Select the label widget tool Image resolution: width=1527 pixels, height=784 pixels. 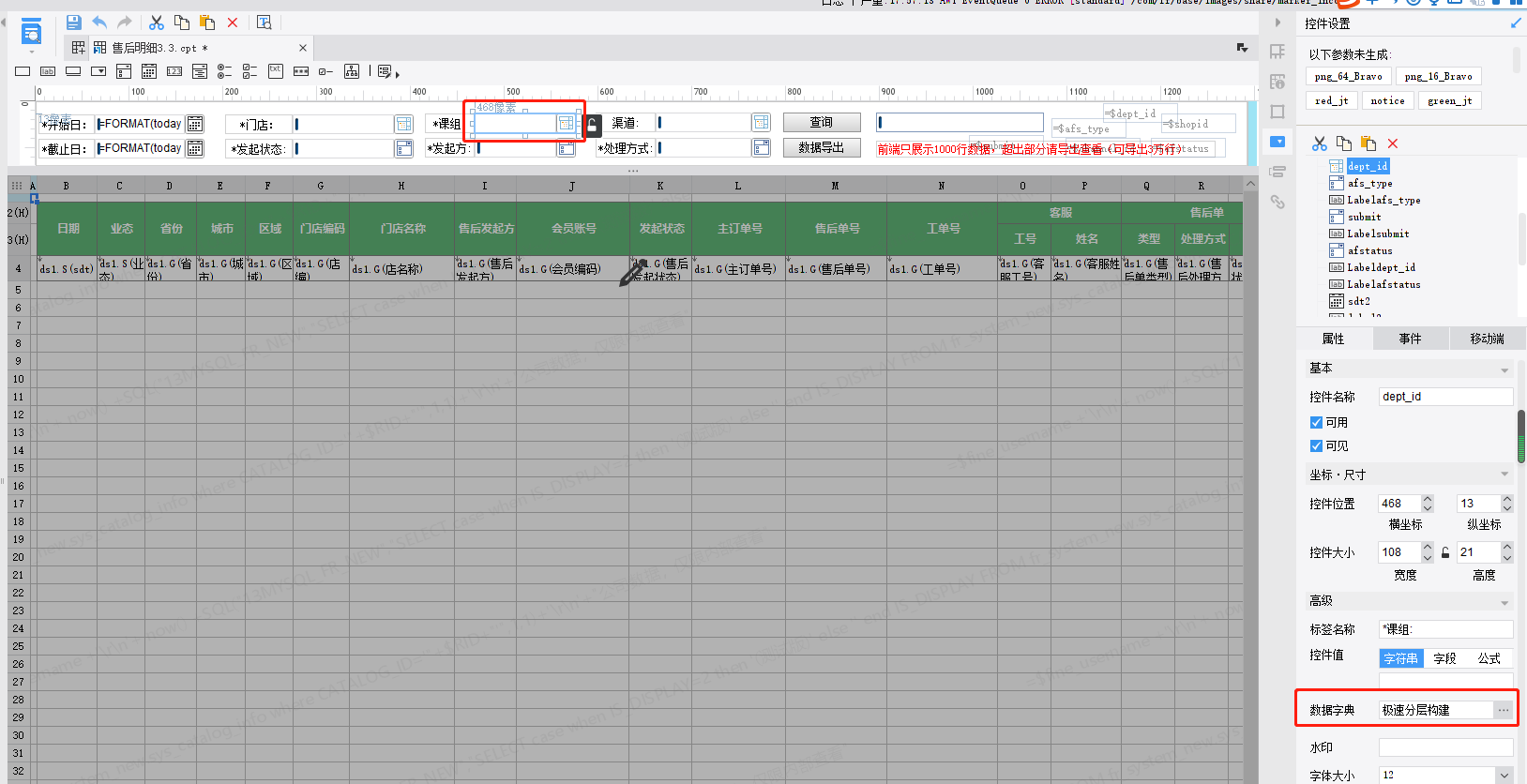pos(48,71)
